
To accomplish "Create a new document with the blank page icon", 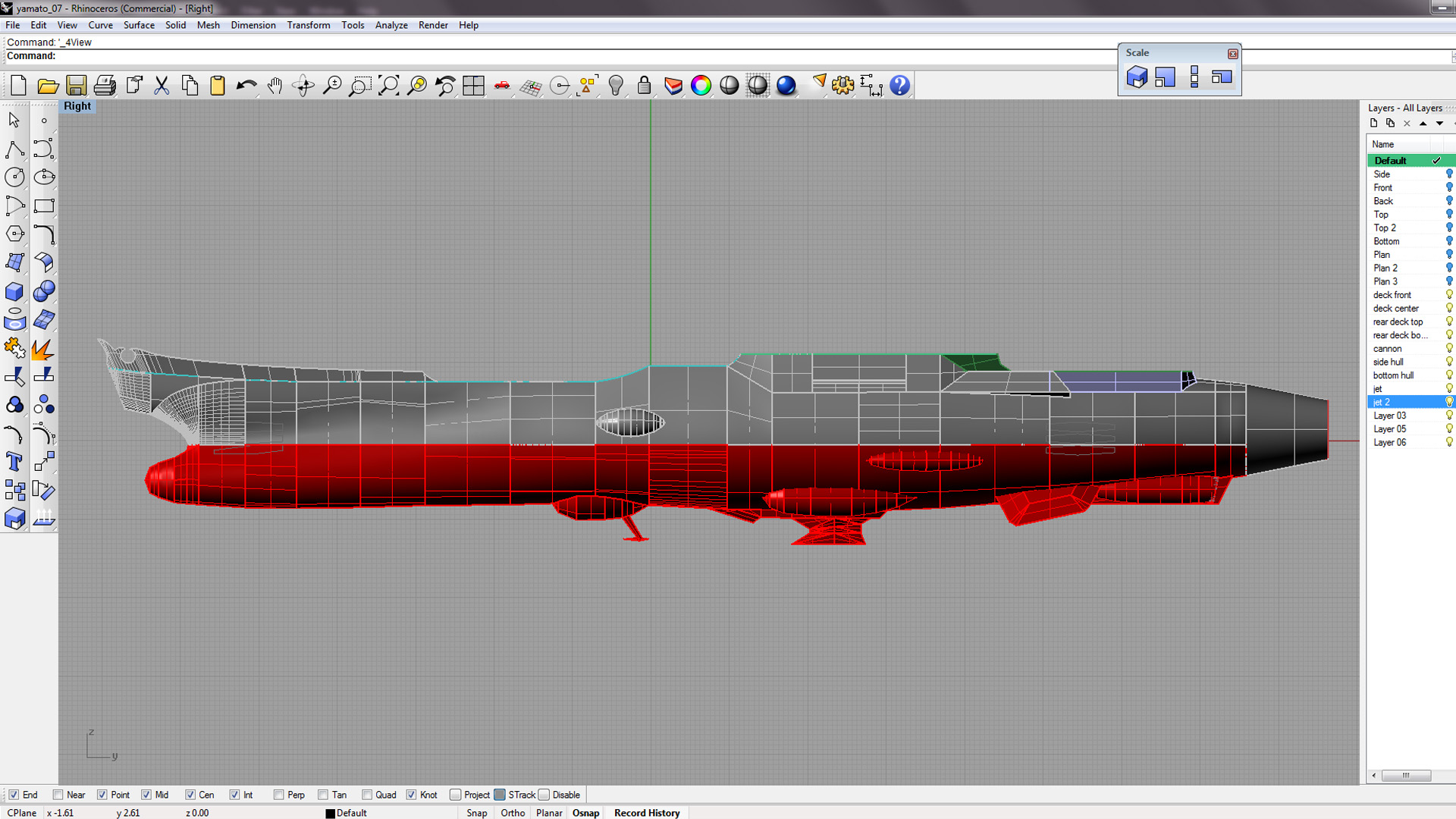I will point(19,86).
